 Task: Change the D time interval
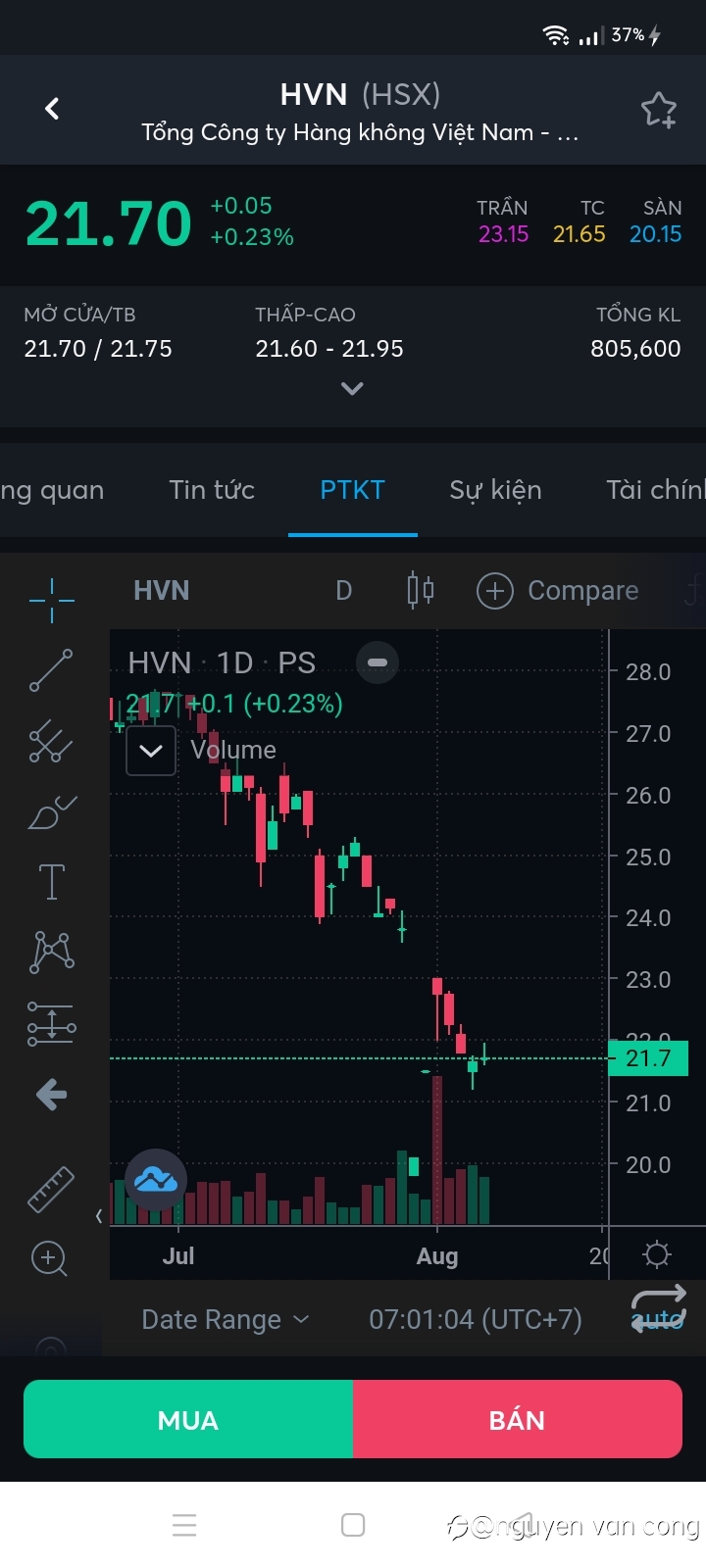point(343,591)
